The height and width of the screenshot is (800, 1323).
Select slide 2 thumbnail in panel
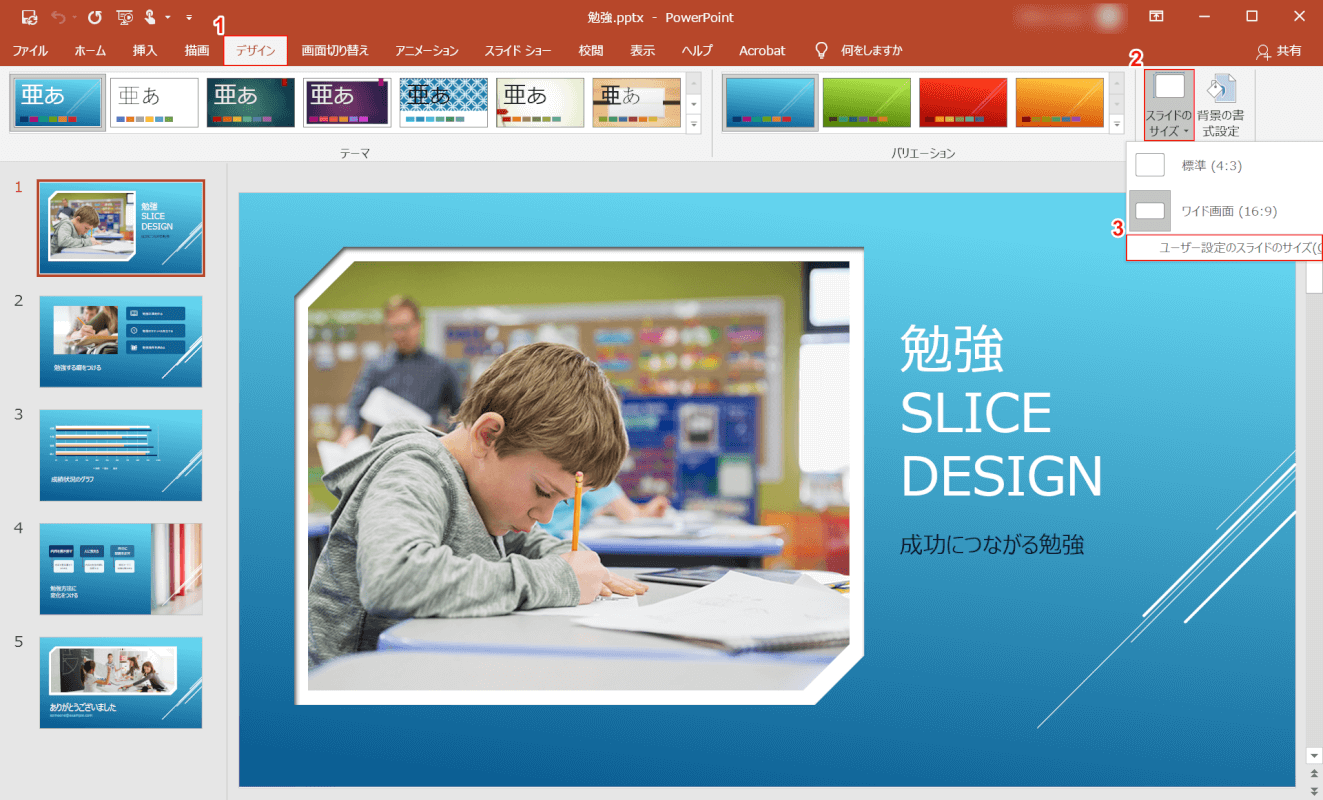tap(121, 341)
